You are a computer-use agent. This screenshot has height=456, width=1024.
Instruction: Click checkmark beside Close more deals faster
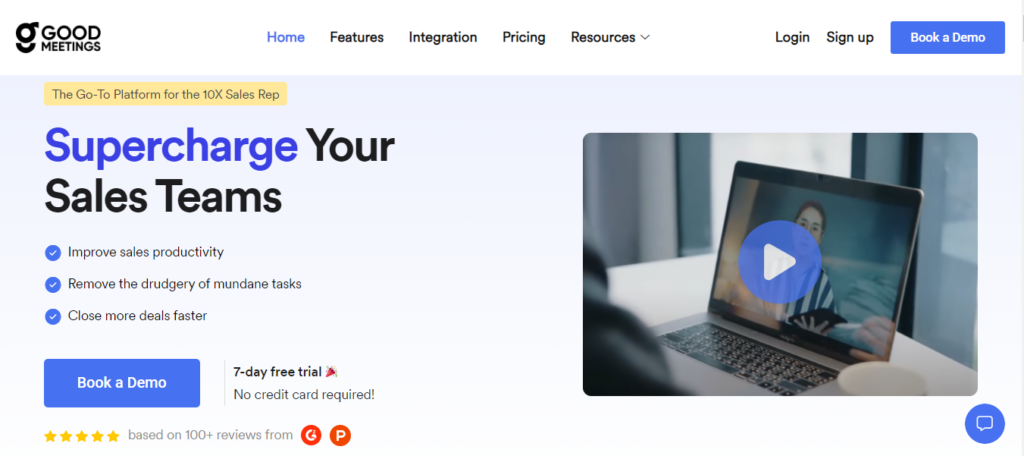coord(53,317)
